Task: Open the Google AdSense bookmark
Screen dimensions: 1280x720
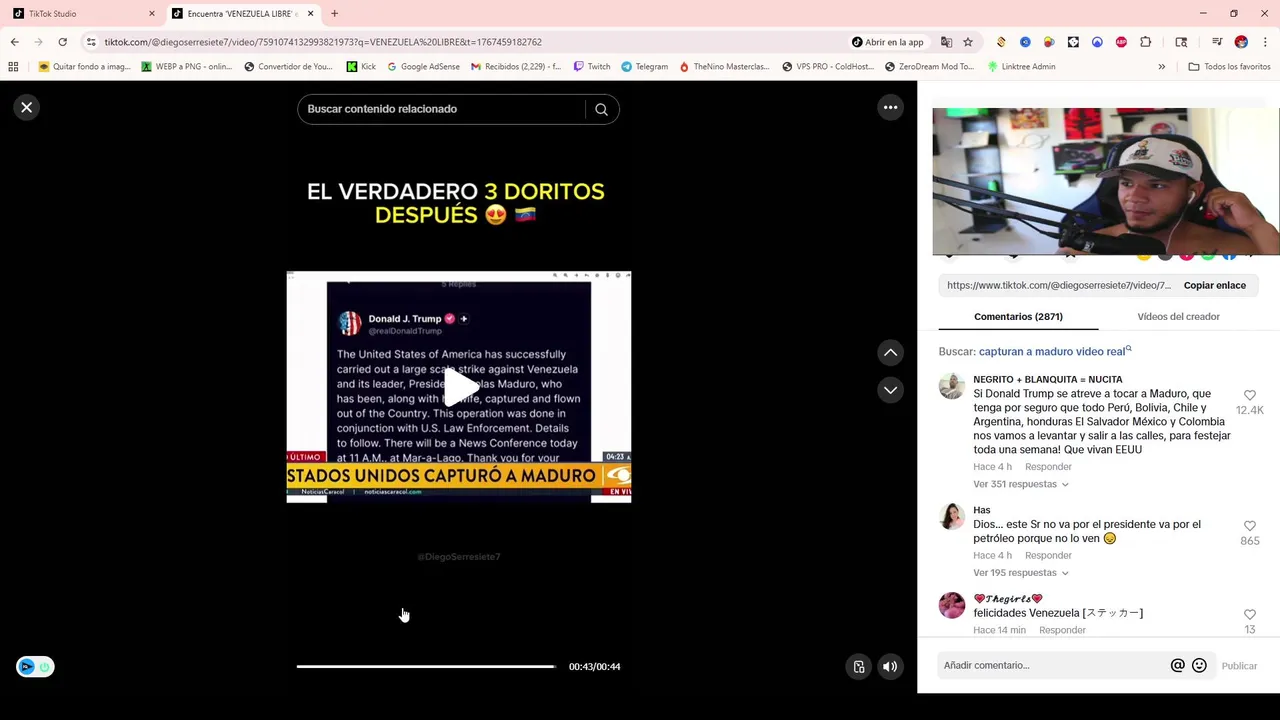Action: (422, 67)
